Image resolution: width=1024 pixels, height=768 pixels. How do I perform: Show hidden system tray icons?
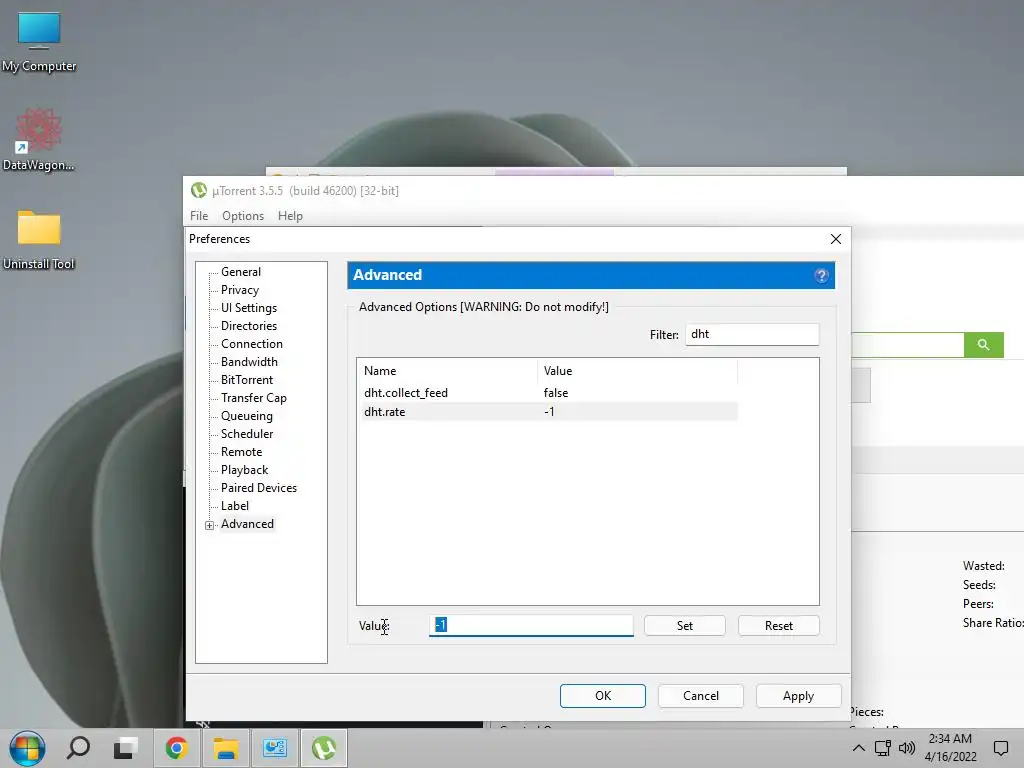tap(859, 748)
